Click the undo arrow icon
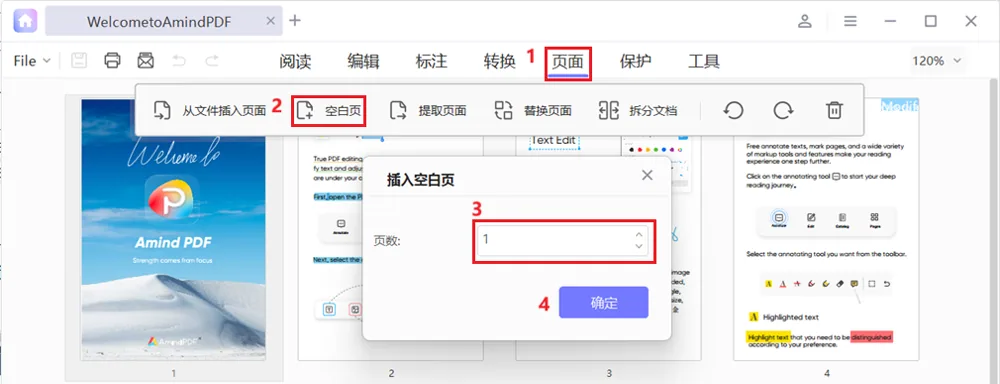1000x384 pixels. (179, 61)
